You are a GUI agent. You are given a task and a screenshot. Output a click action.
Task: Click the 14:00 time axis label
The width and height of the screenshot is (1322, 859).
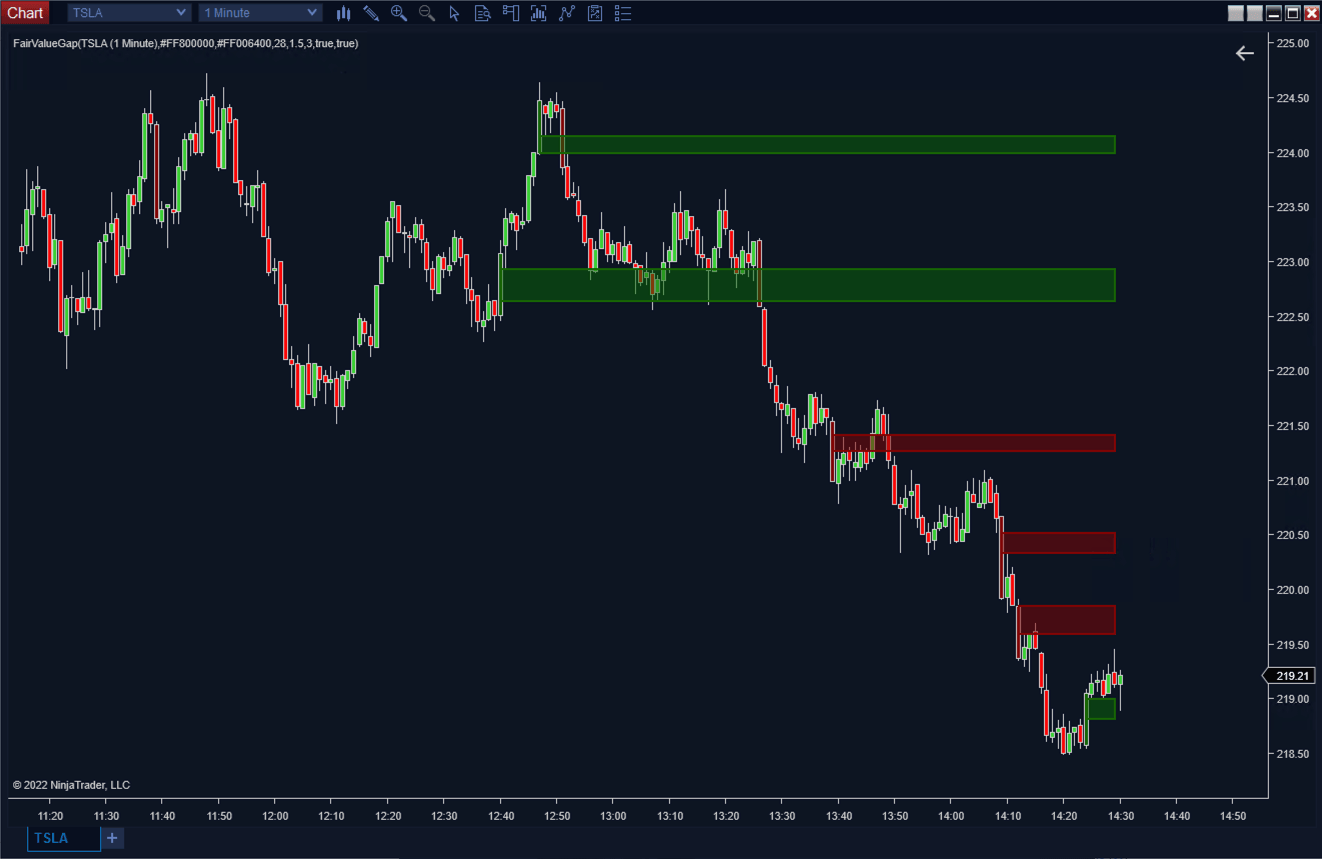tap(951, 816)
